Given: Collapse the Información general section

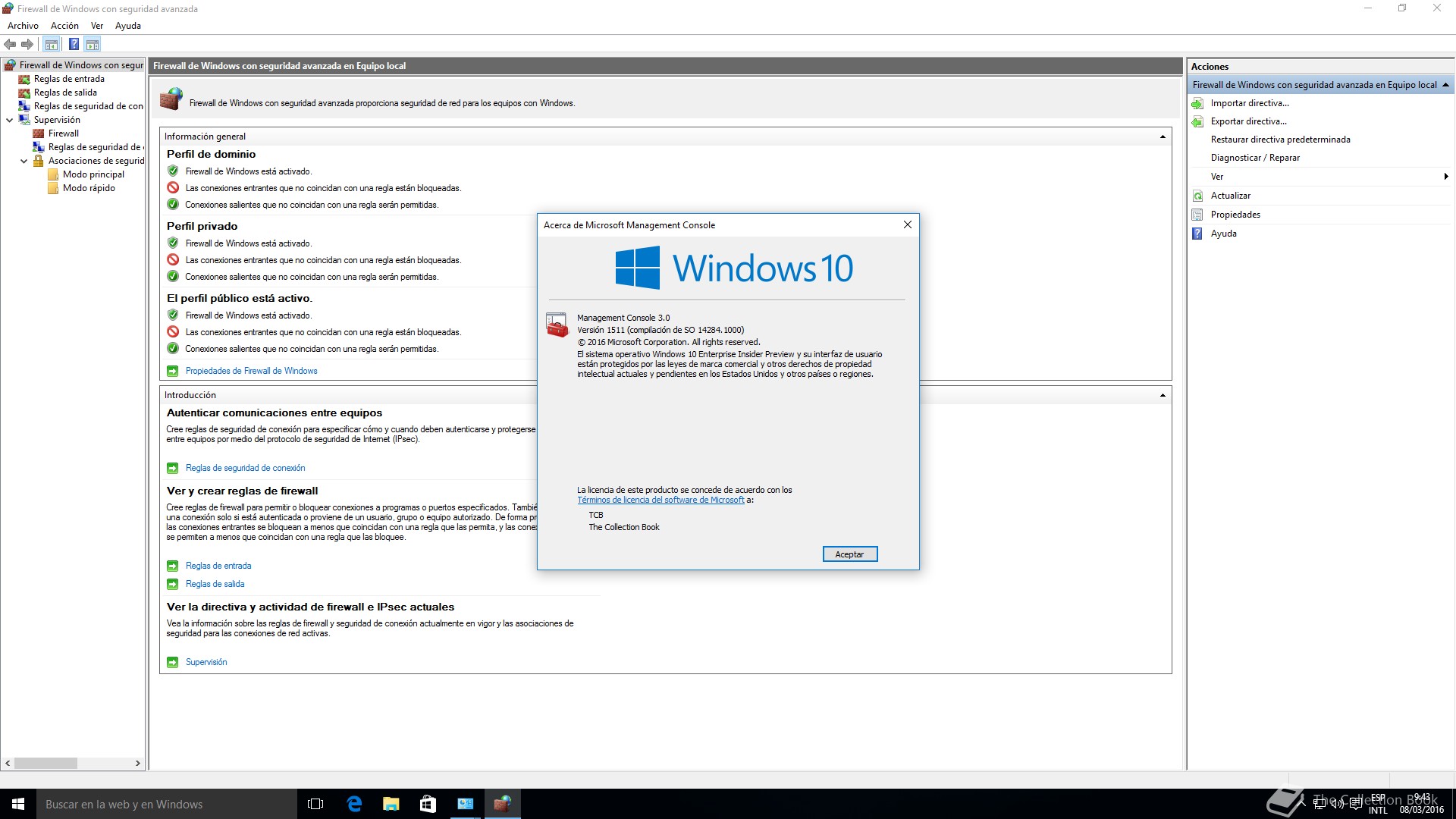Looking at the screenshot, I should [1163, 136].
